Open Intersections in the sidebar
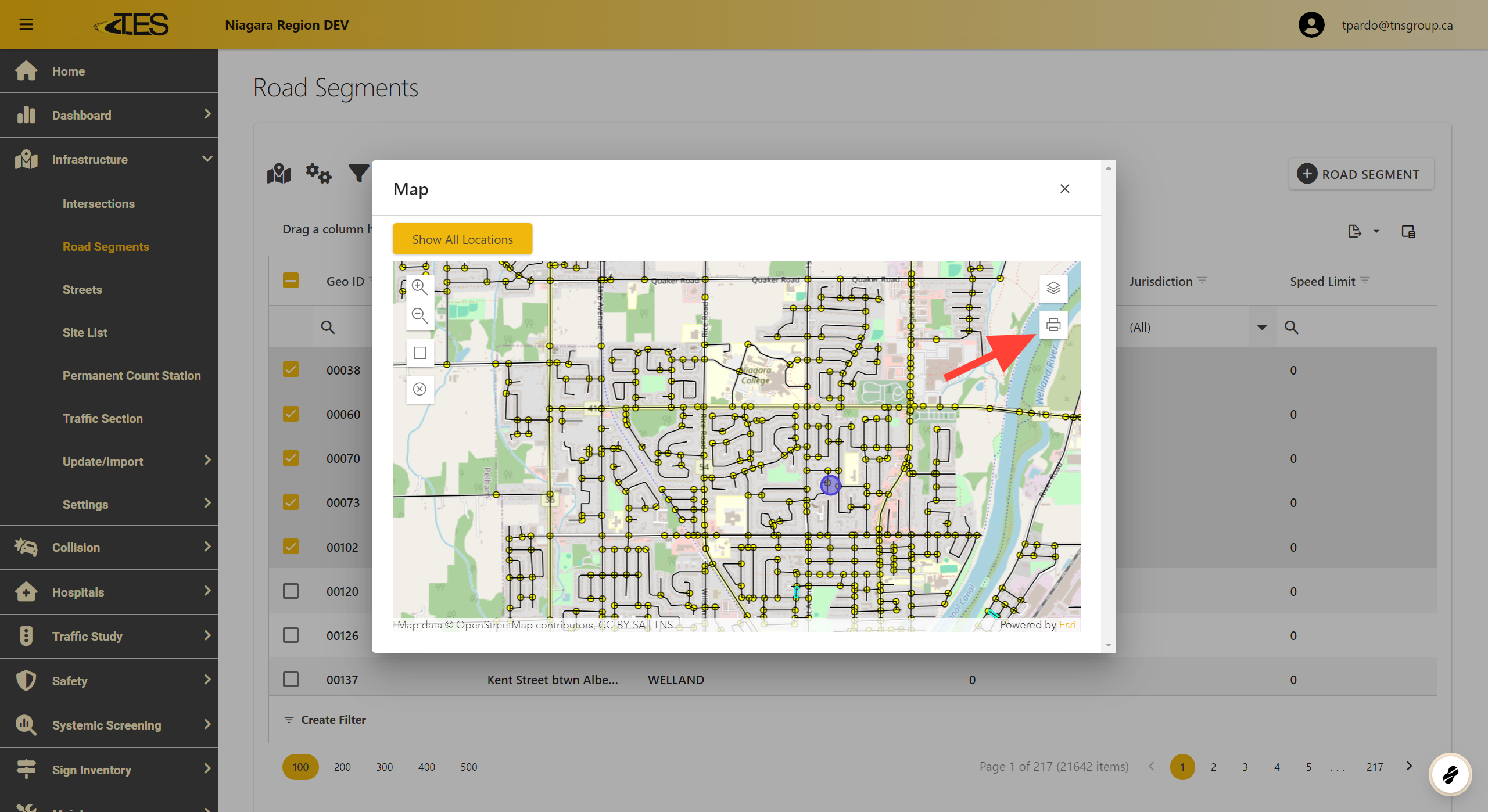The width and height of the screenshot is (1488, 812). [x=98, y=204]
